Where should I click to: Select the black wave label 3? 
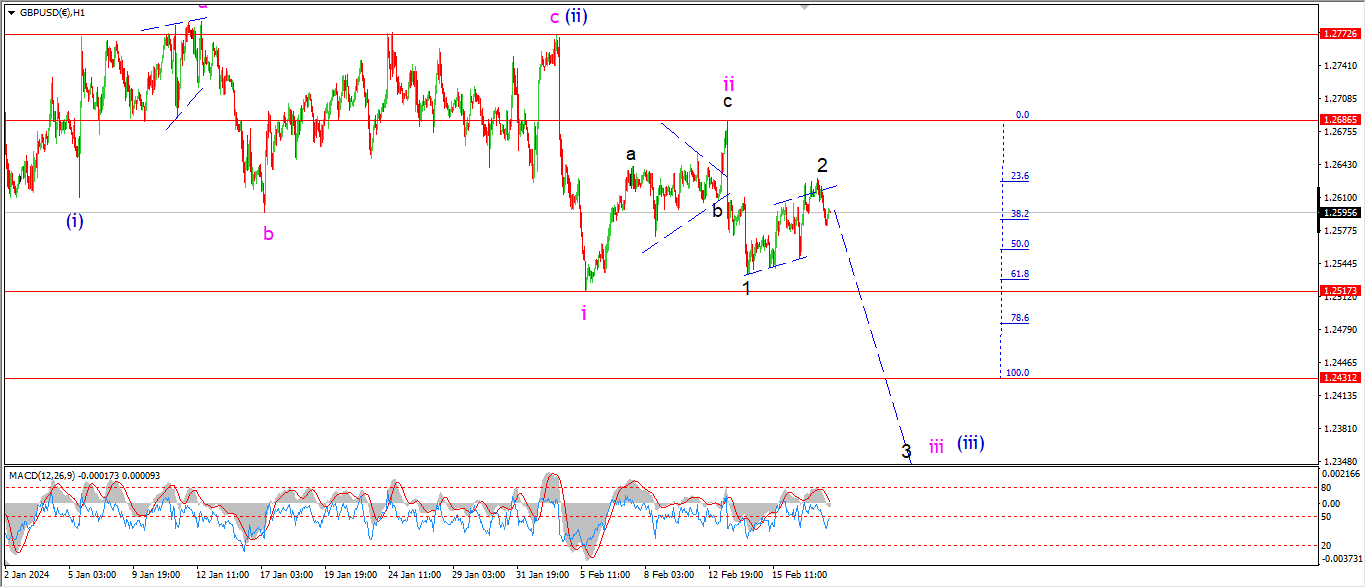906,451
